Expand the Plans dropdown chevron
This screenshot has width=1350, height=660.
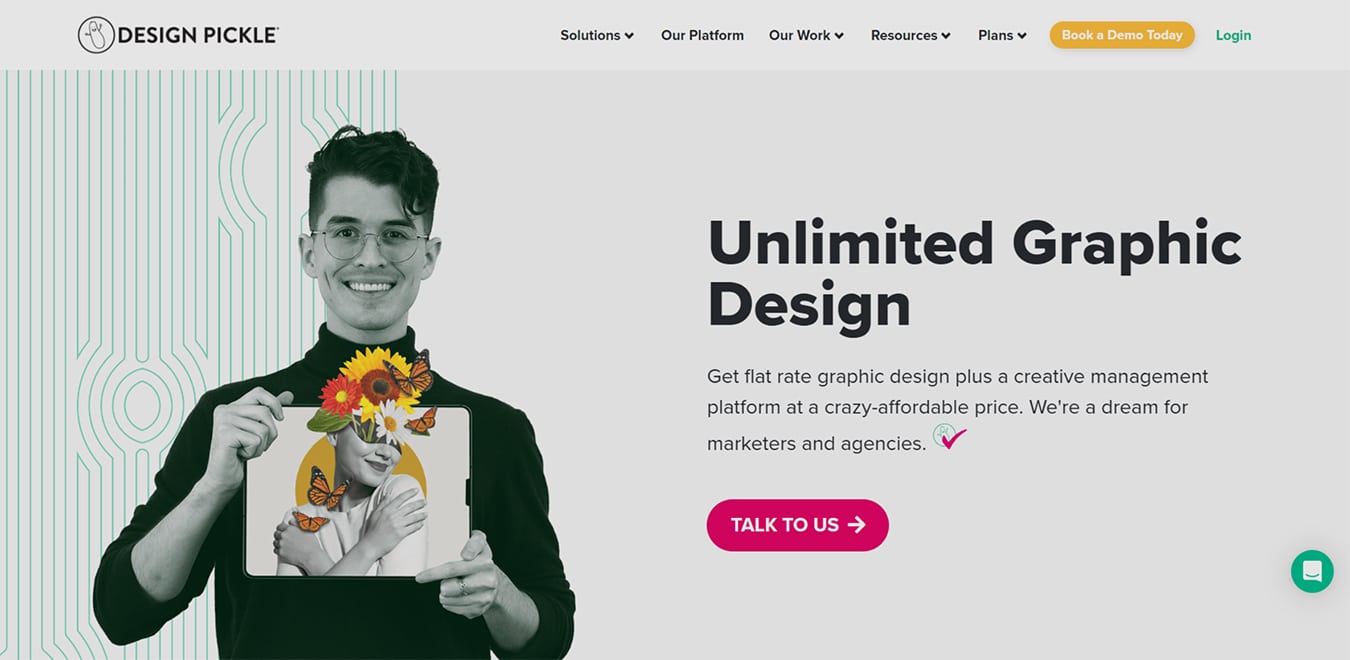tap(1022, 36)
